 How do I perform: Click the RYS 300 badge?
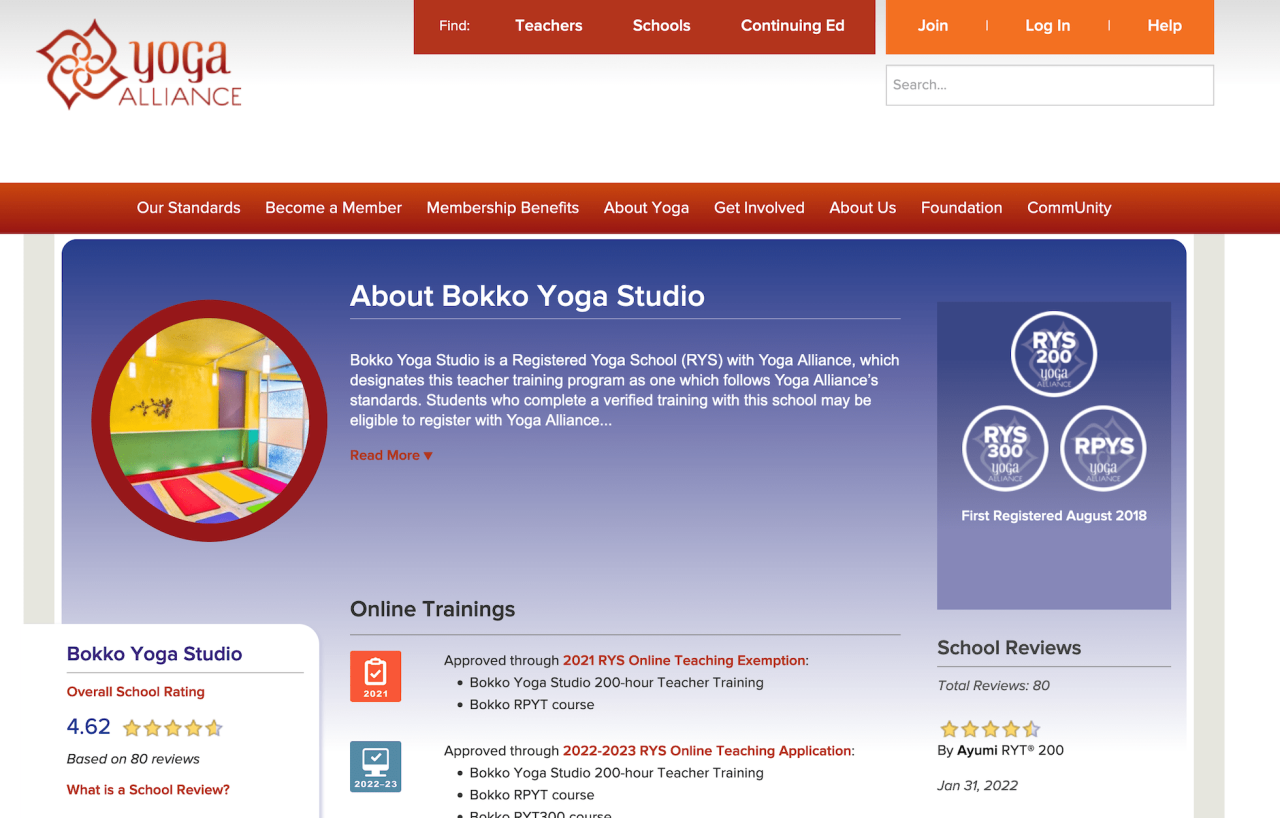coord(1005,449)
